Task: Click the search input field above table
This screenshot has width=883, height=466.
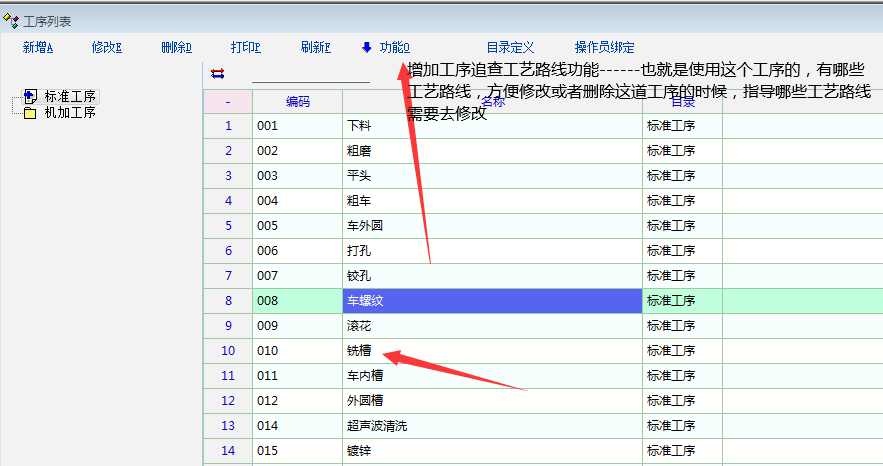Action: point(310,74)
